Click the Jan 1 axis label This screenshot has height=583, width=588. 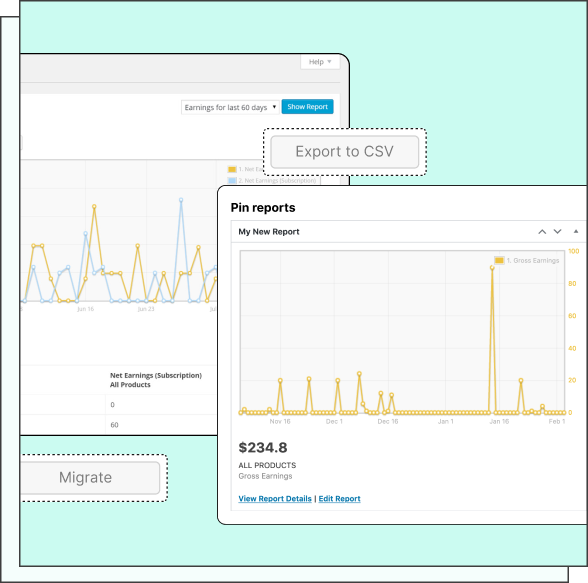coord(446,421)
